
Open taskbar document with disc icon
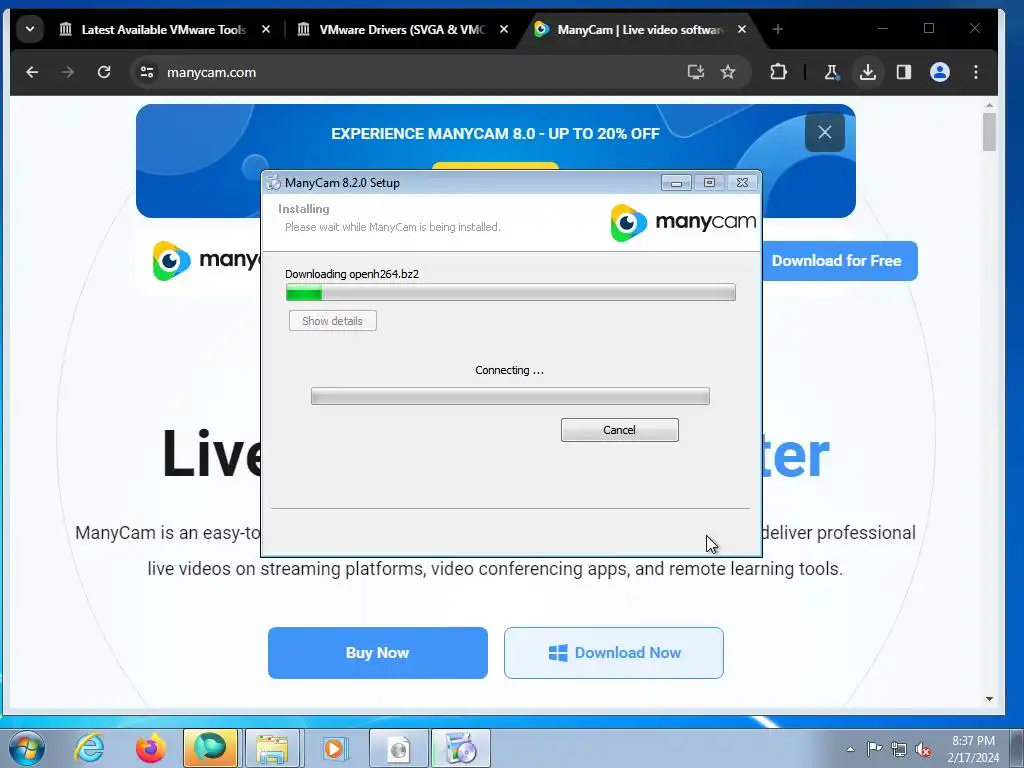pos(398,748)
